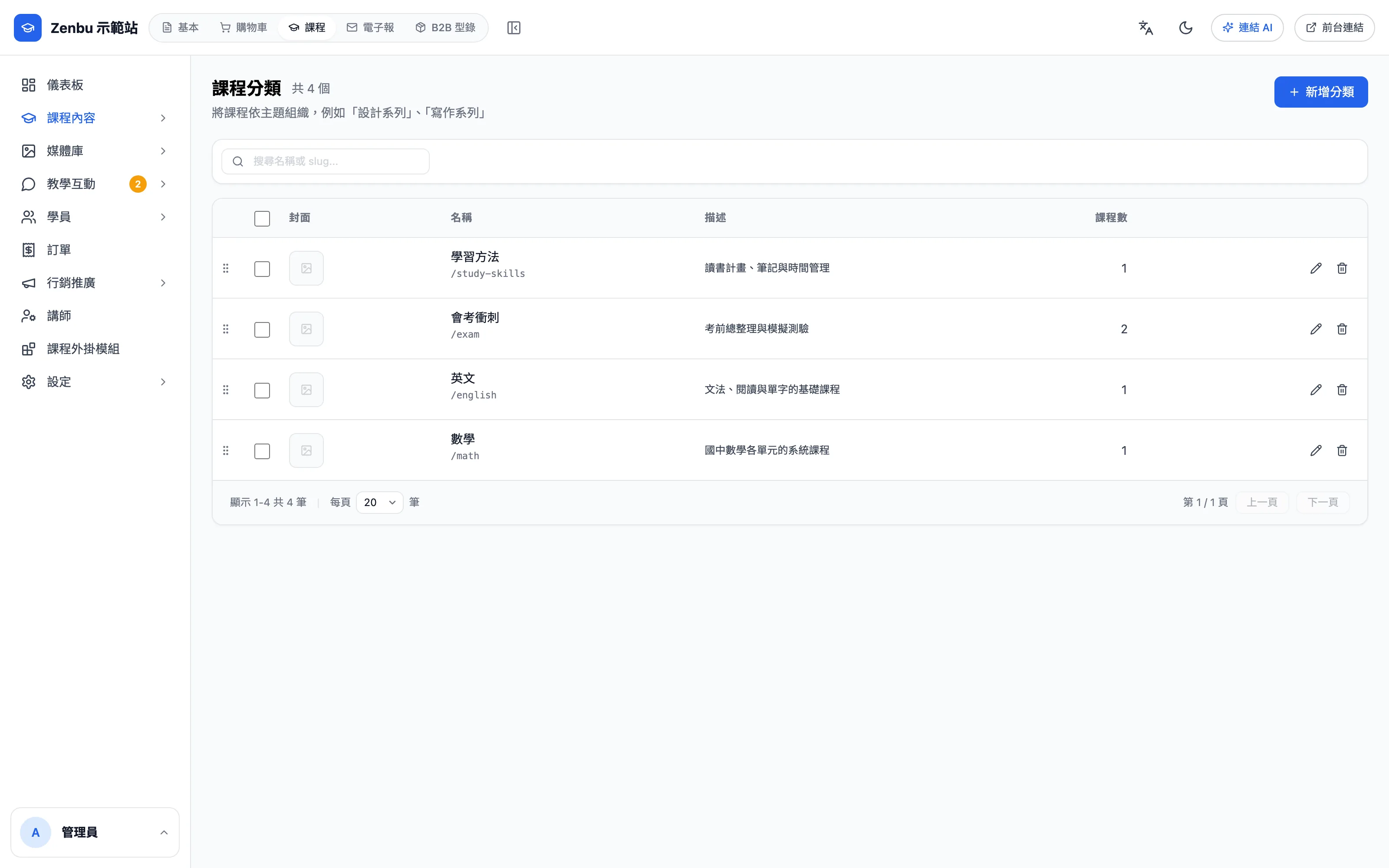Open the 管理員 account menu
The height and width of the screenshot is (868, 1389).
pyautogui.click(x=95, y=832)
